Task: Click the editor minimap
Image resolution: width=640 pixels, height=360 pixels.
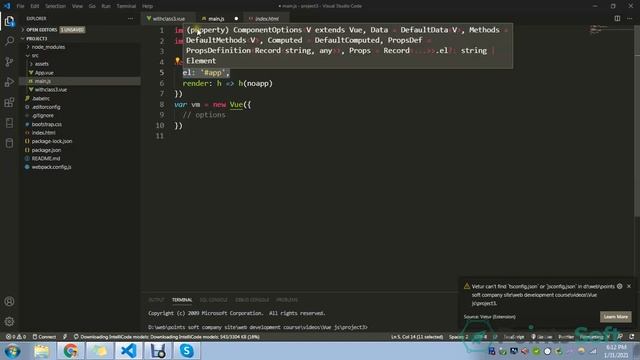Action: tap(610, 29)
